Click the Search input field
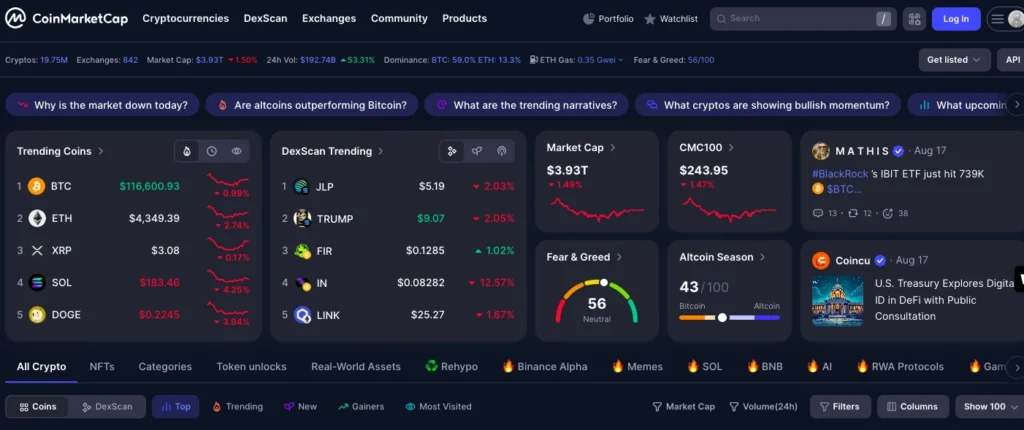 pyautogui.click(x=803, y=19)
